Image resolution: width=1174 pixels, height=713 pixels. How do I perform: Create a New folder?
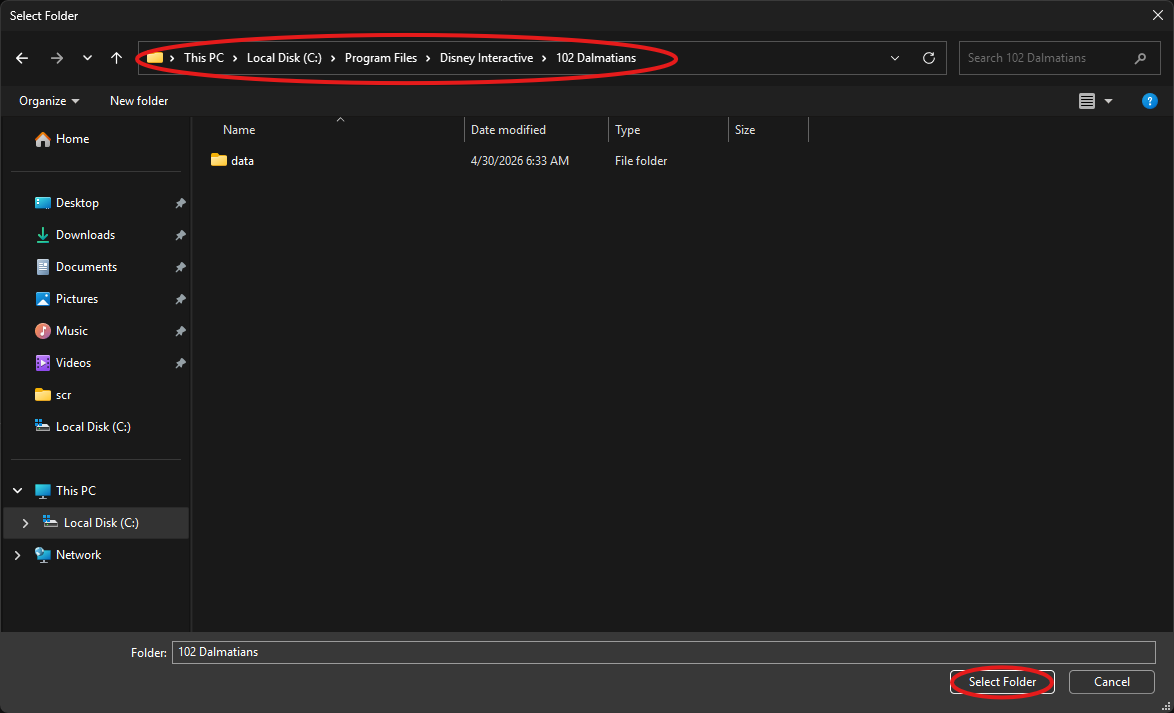coord(139,100)
